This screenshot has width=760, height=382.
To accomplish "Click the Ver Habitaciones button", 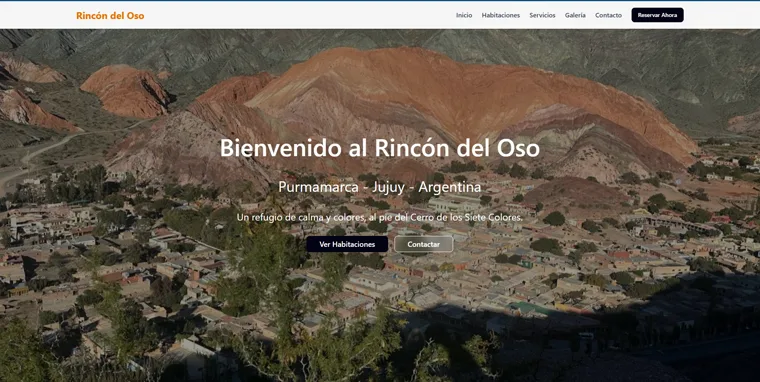I will pyautogui.click(x=347, y=244).
